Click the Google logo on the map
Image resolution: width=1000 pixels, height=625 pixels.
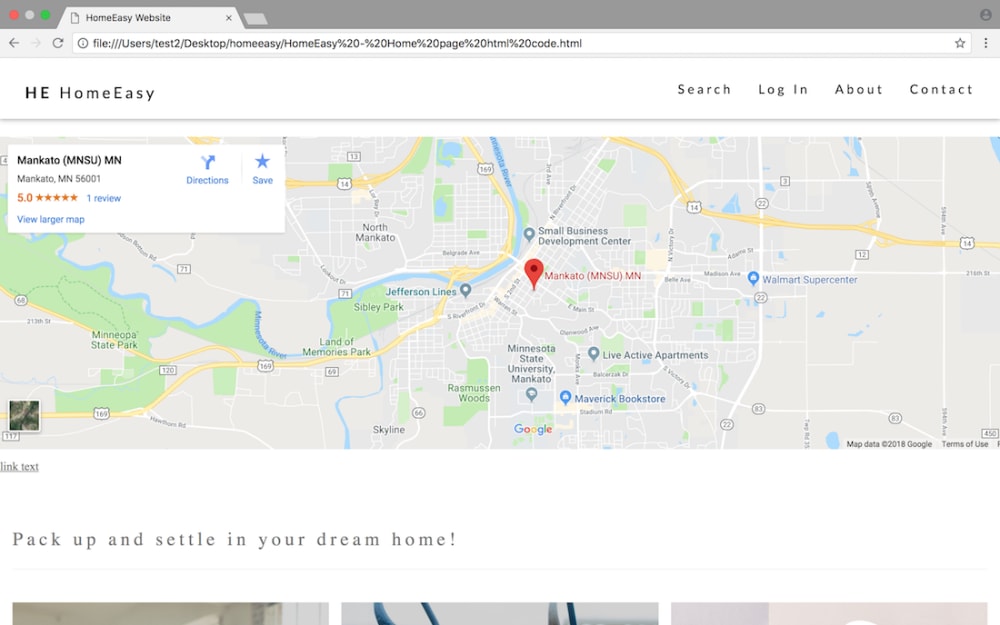click(533, 429)
